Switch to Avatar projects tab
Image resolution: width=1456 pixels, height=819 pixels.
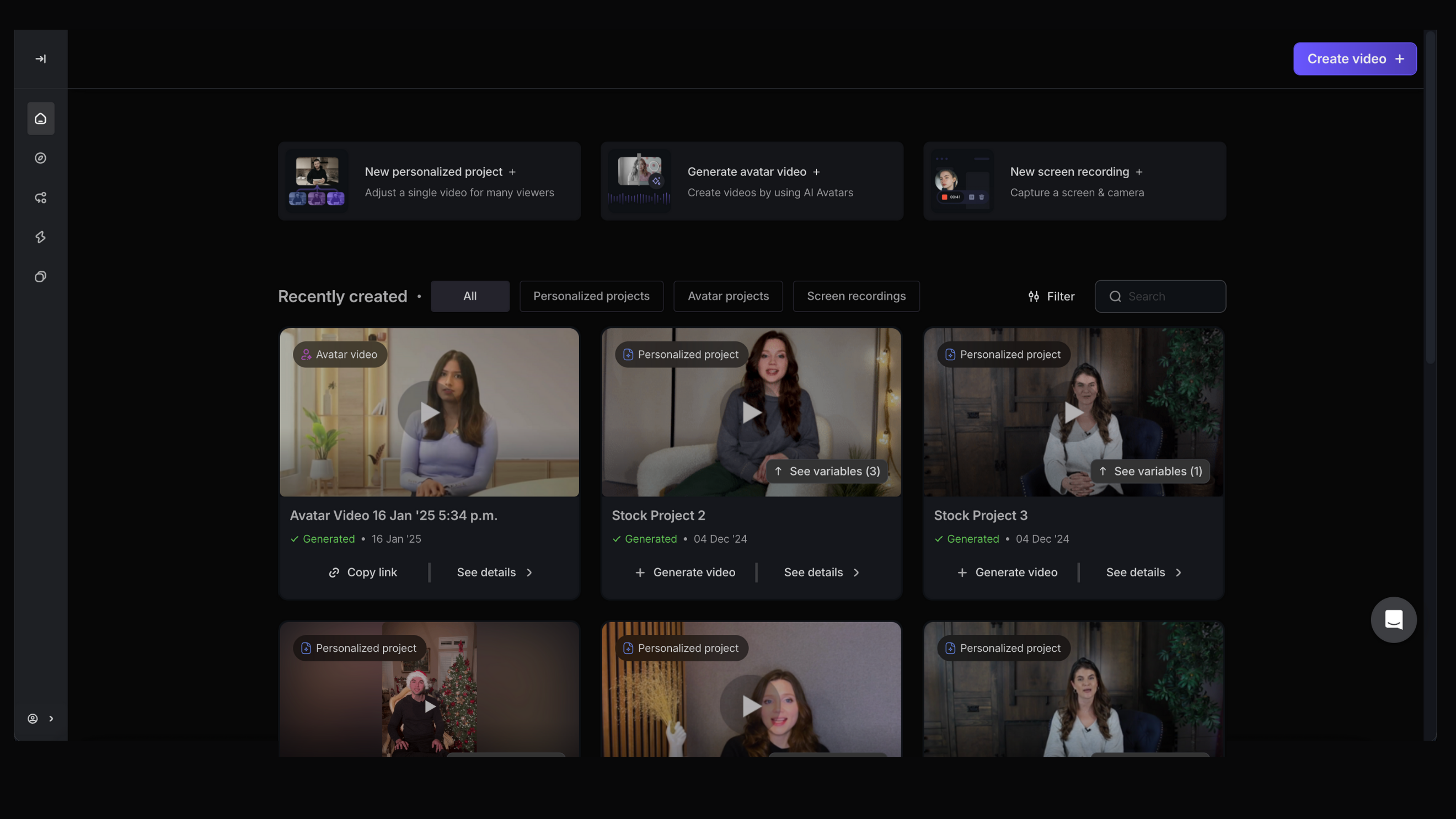[x=728, y=296]
